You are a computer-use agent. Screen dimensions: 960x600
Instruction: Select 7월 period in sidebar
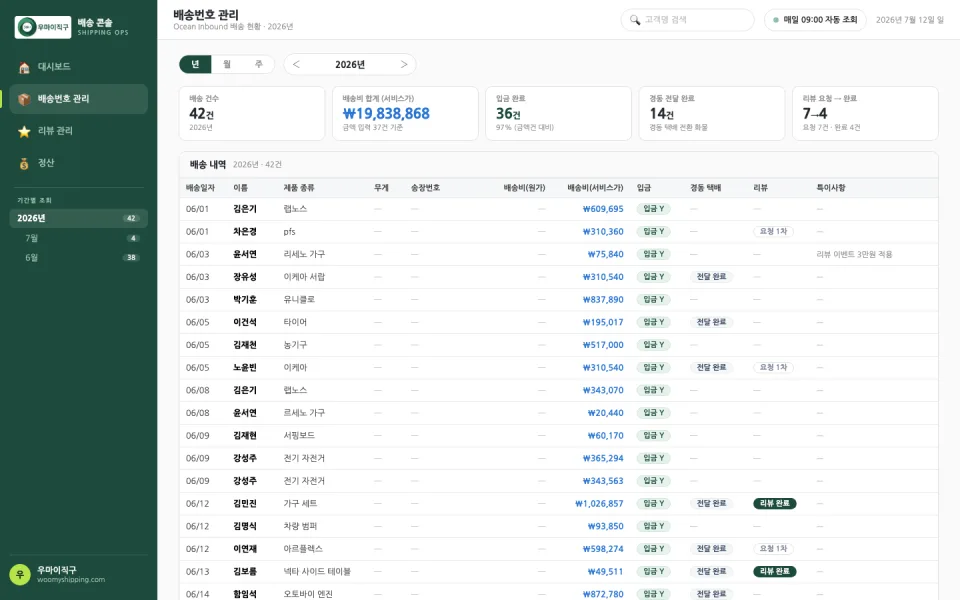78,238
